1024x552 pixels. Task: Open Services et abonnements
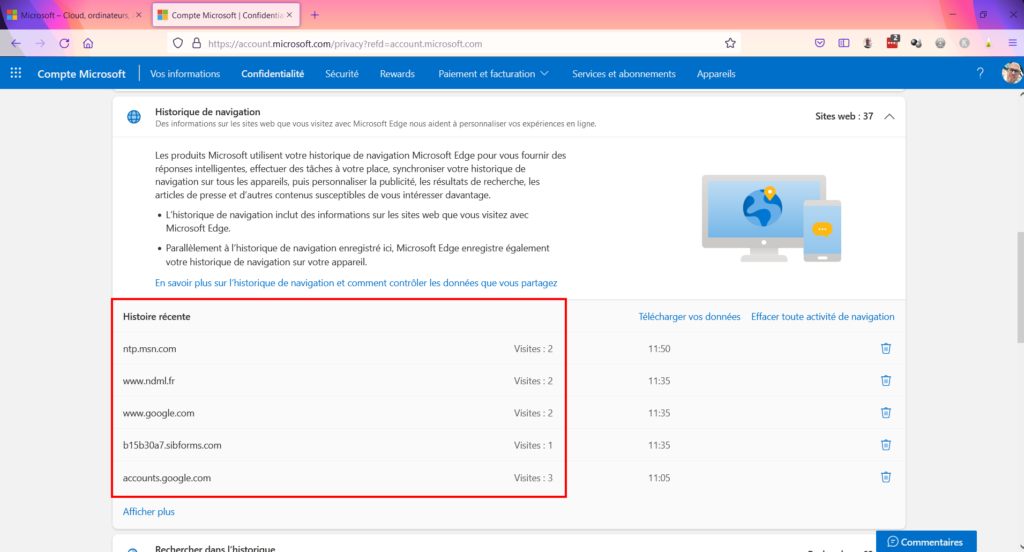point(624,74)
